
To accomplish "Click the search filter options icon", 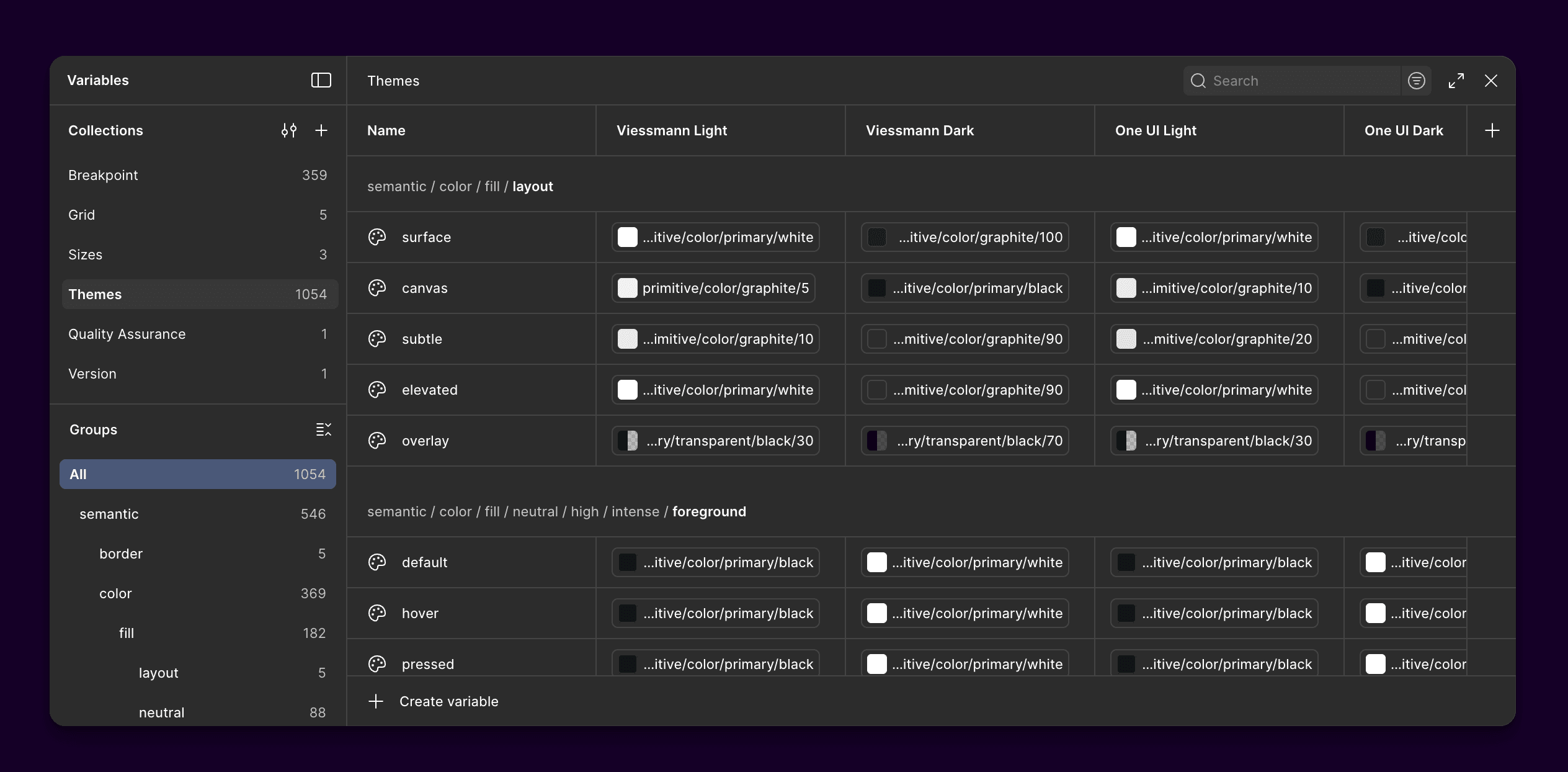I will pyautogui.click(x=1416, y=81).
